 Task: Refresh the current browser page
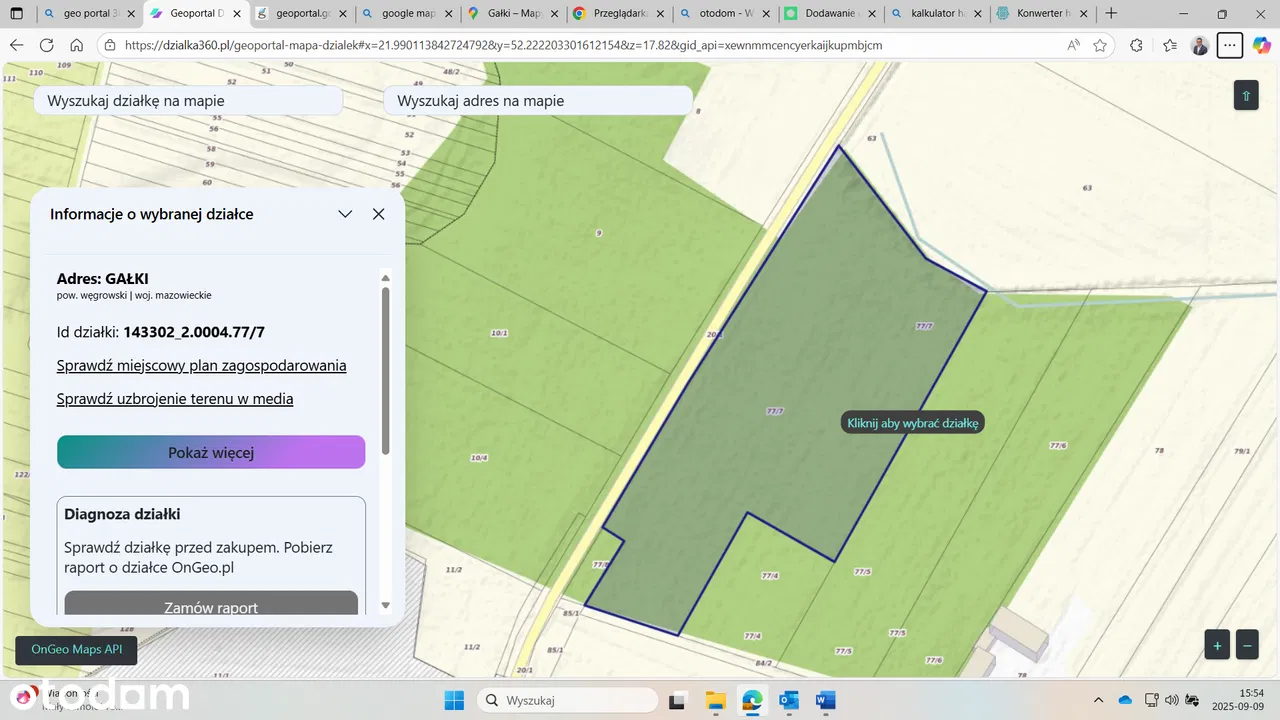[x=46, y=45]
